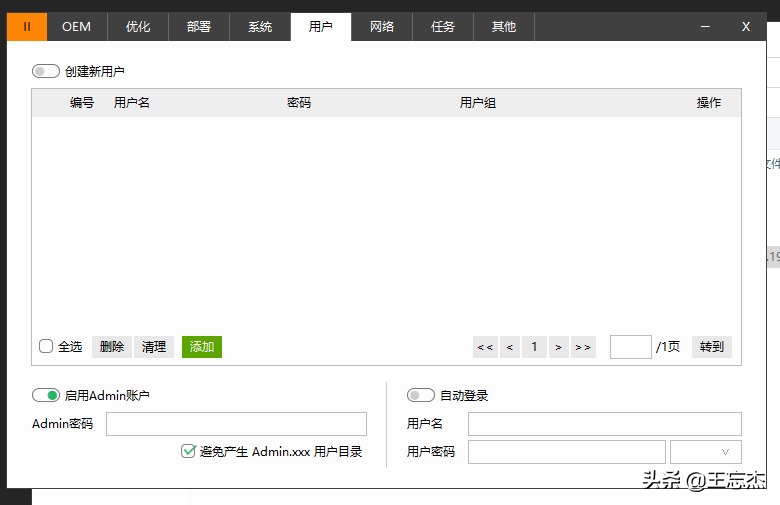Minimize the window with the dash button
This screenshot has height=505, width=780.
click(x=705, y=27)
